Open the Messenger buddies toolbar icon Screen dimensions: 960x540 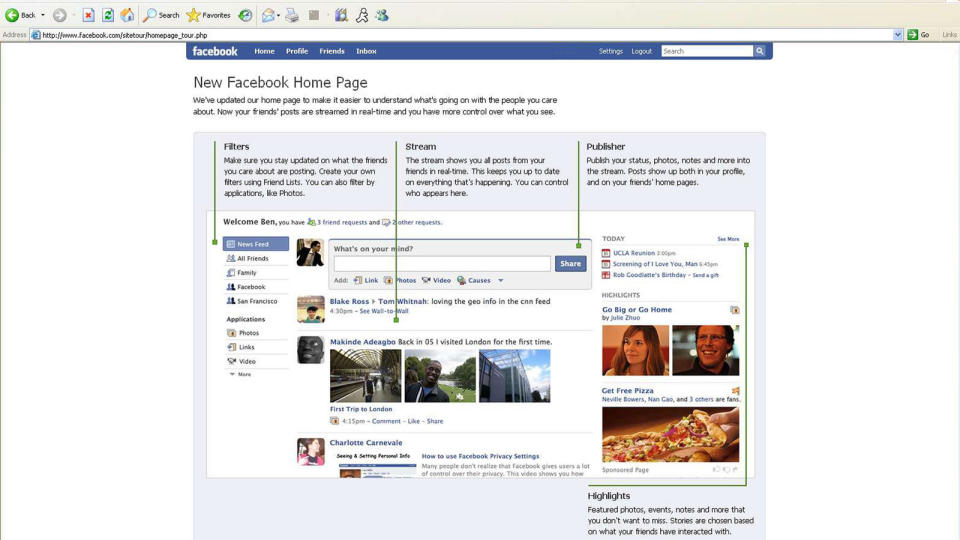(x=382, y=15)
